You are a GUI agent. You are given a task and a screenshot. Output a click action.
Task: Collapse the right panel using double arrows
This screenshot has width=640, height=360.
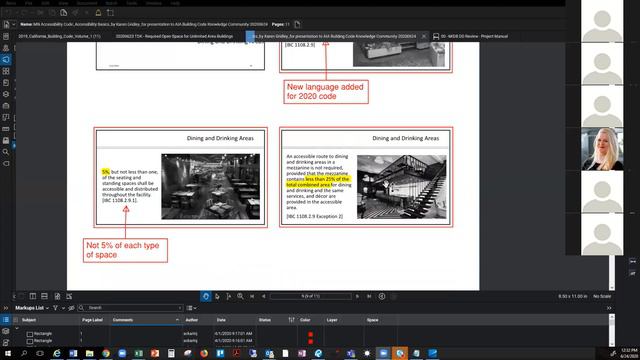(x=609, y=308)
